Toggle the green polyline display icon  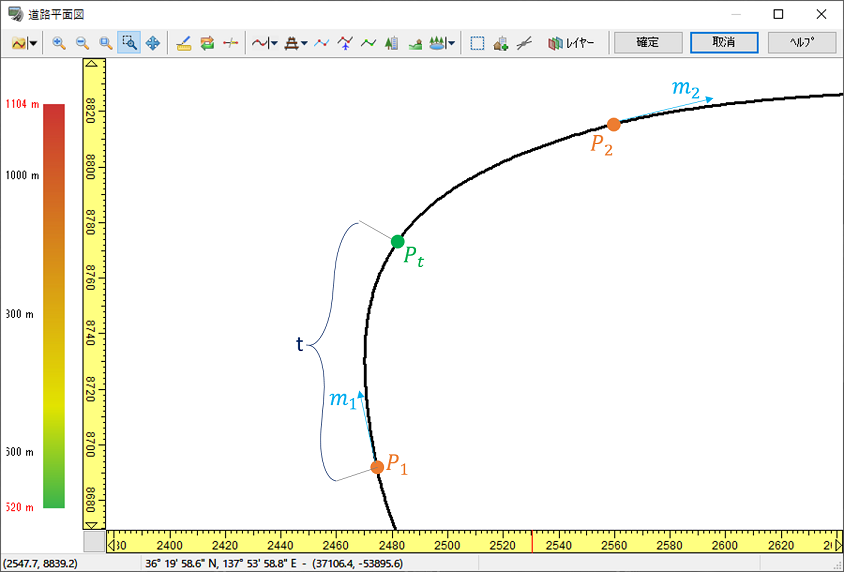click(368, 43)
